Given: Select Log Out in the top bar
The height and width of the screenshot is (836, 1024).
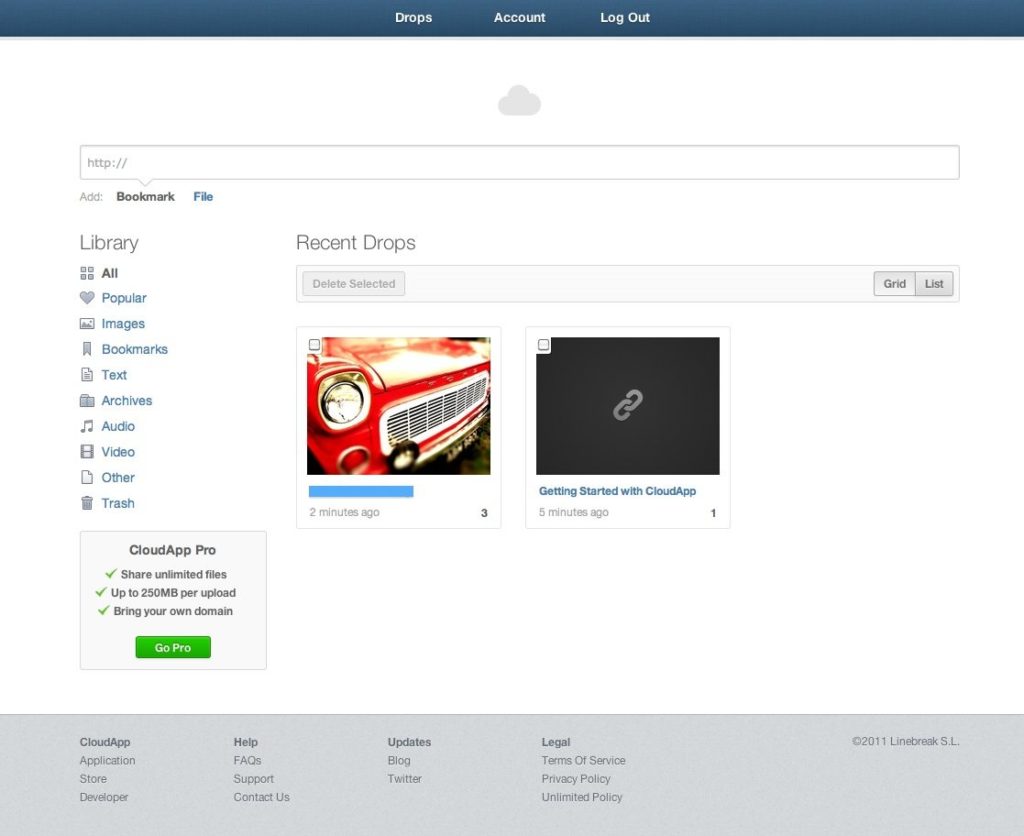Looking at the screenshot, I should [625, 18].
